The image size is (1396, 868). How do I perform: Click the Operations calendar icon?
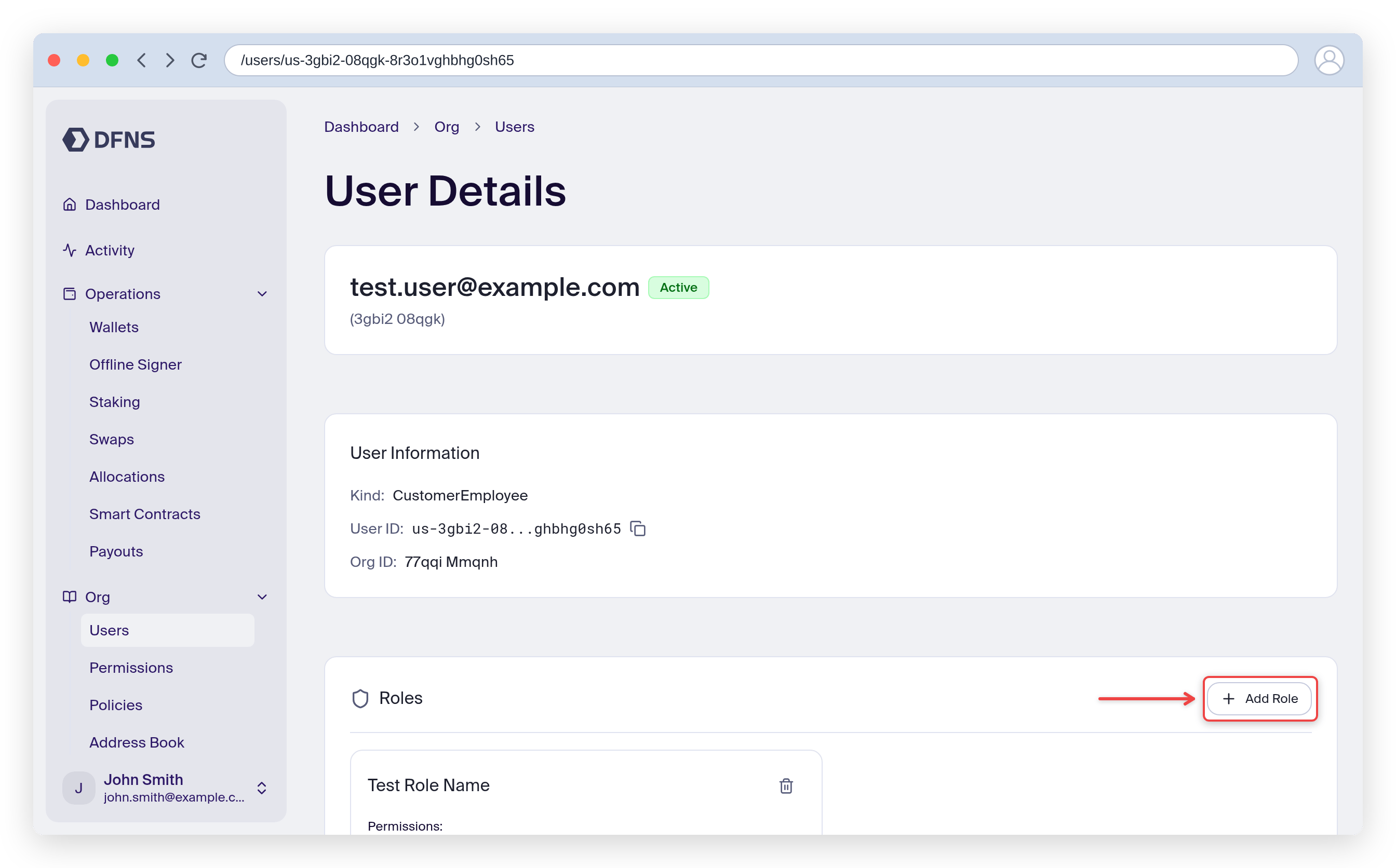(70, 294)
